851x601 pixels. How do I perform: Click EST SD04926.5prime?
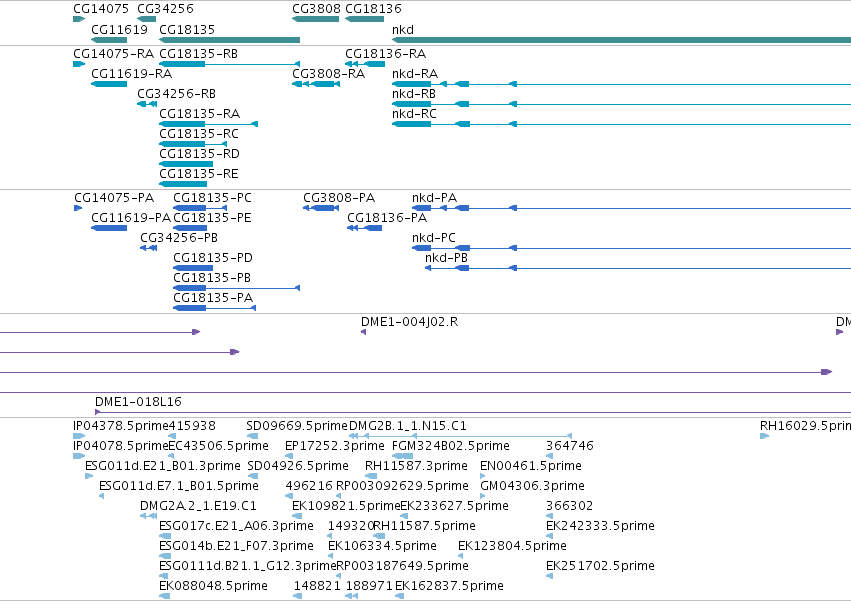pyautogui.click(x=298, y=466)
